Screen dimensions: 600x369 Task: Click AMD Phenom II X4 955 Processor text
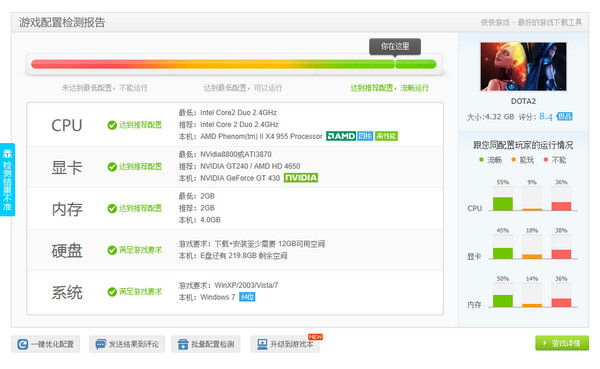tap(261, 136)
